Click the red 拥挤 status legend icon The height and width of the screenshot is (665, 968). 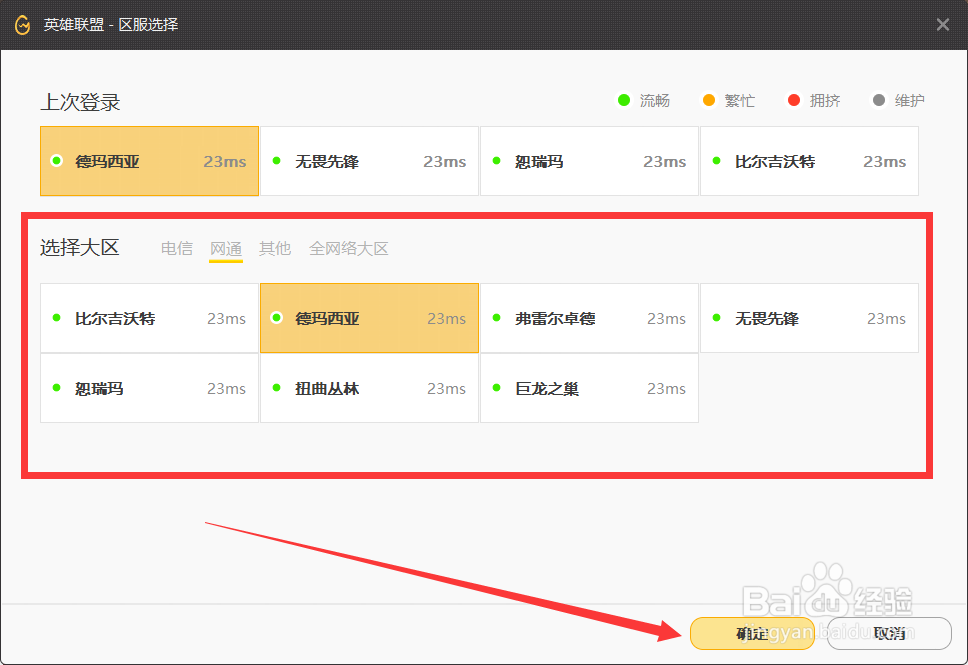point(796,100)
